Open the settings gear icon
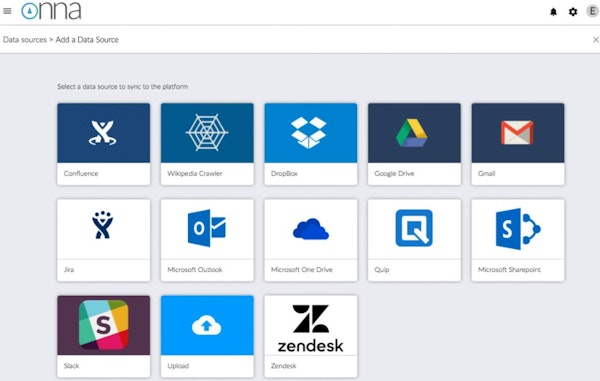The width and height of the screenshot is (600, 381). coord(573,12)
